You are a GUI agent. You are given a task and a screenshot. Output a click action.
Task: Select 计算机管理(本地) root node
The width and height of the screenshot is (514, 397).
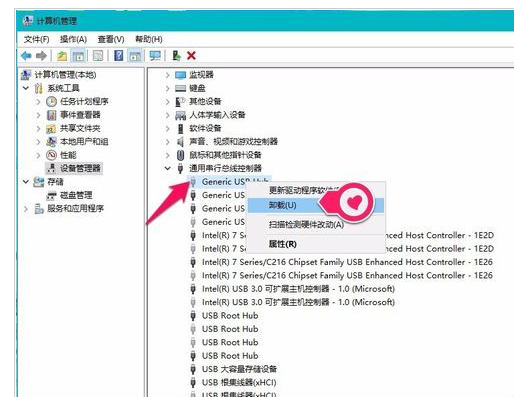pyautogui.click(x=65, y=75)
